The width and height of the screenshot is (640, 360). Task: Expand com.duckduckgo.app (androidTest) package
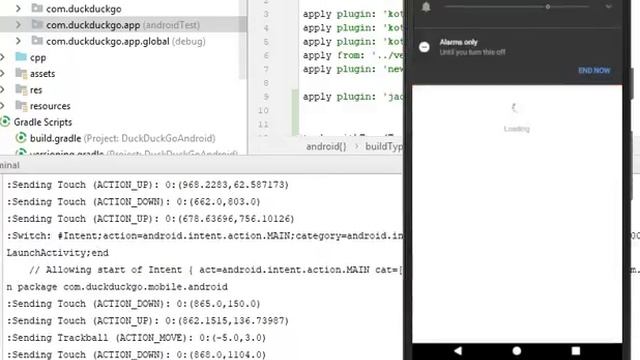(18, 25)
